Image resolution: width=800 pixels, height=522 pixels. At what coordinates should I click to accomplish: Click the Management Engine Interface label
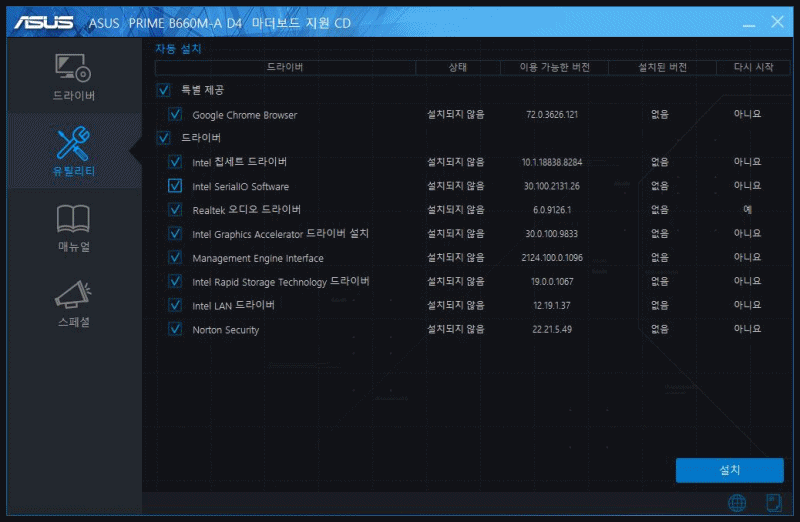tap(258, 258)
